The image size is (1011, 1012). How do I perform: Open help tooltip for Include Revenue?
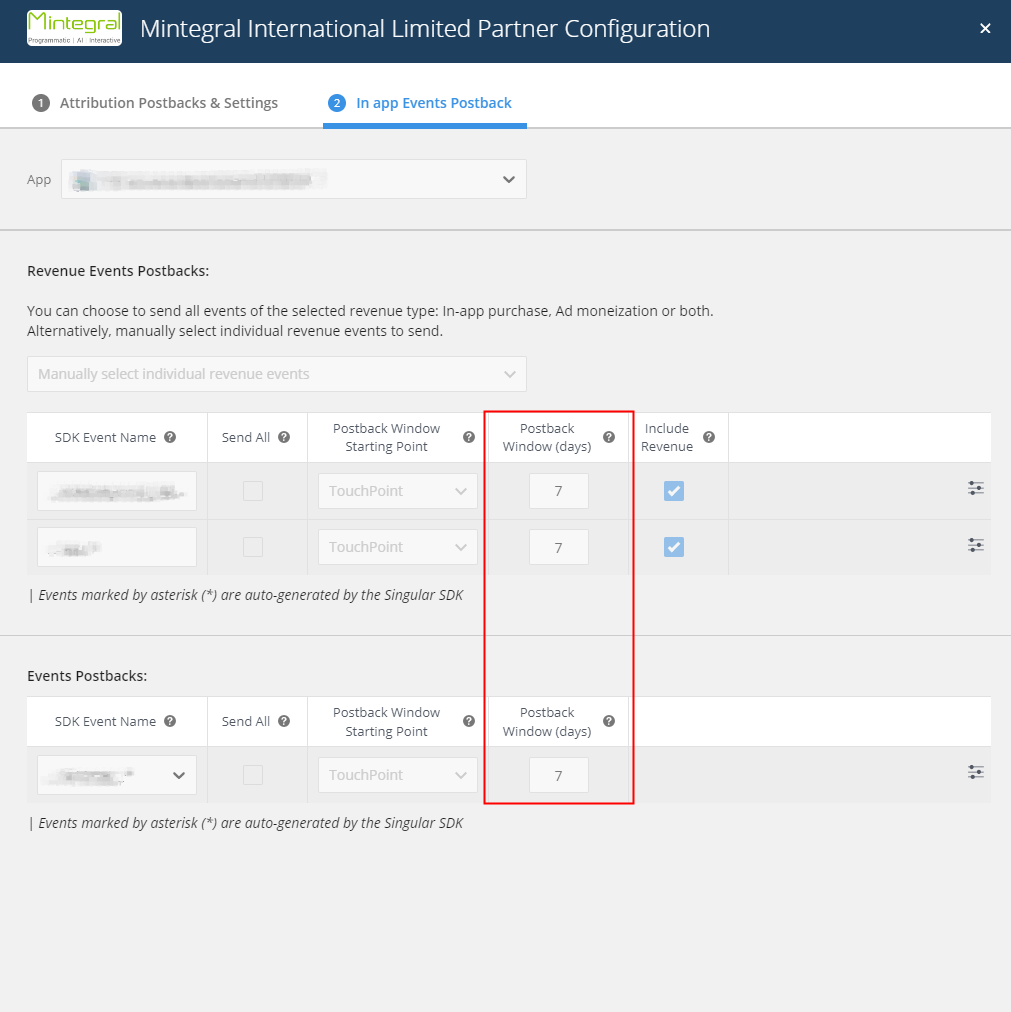pos(709,437)
